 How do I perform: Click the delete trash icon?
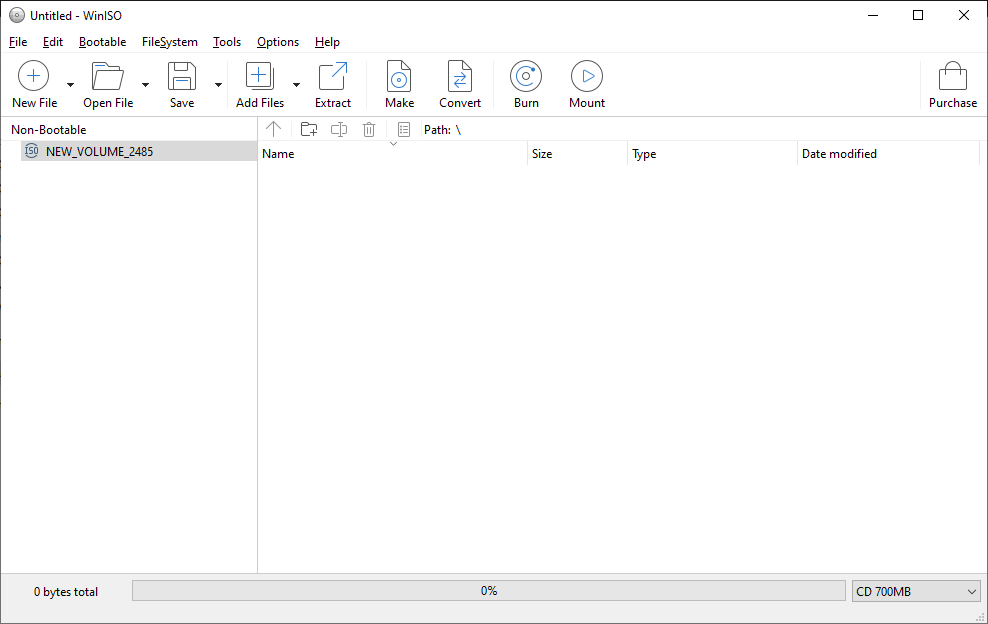[369, 129]
